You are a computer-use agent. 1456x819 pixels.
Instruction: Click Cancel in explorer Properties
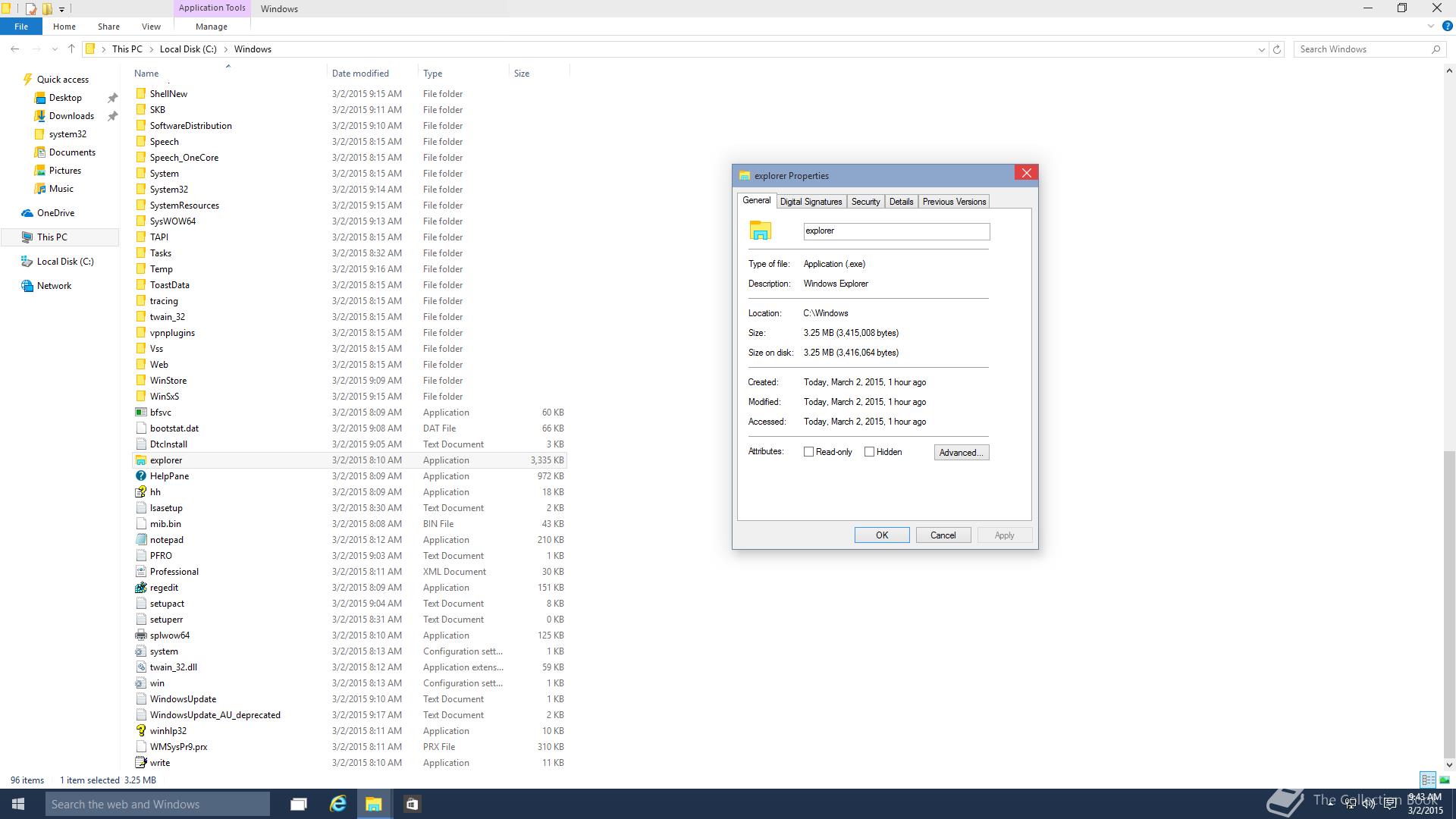point(943,535)
